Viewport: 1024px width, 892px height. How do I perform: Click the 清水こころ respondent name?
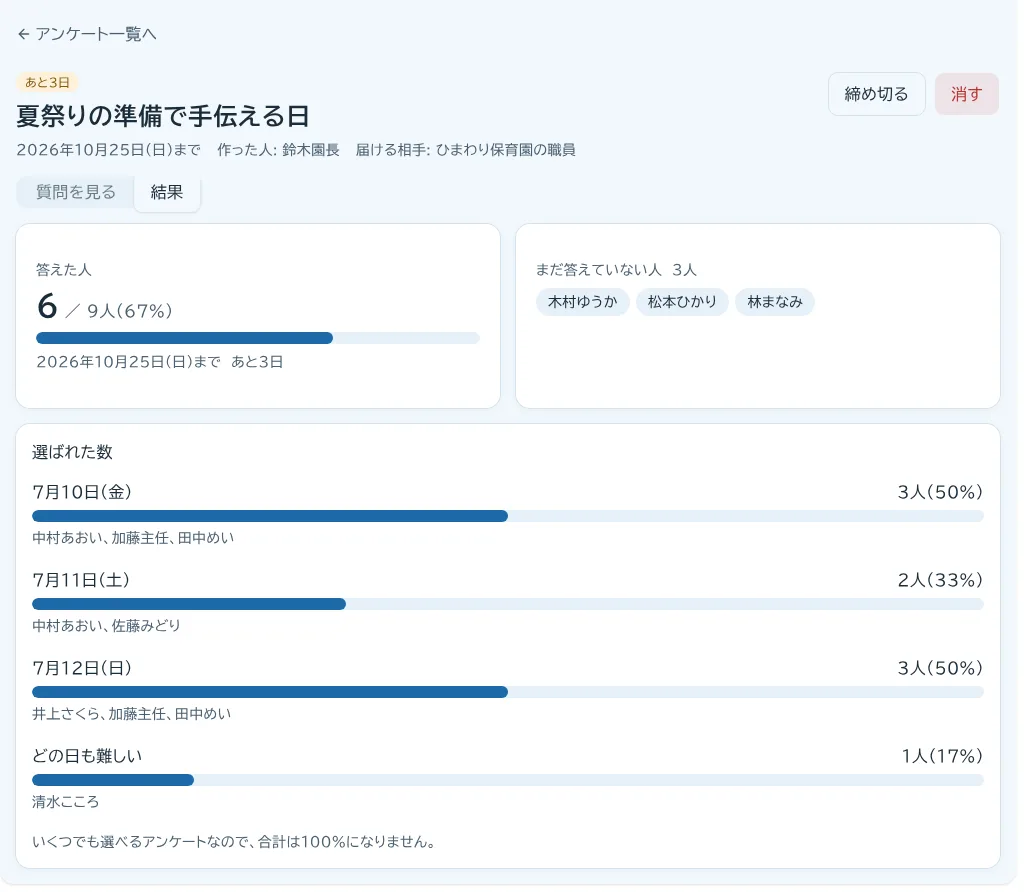coord(65,801)
